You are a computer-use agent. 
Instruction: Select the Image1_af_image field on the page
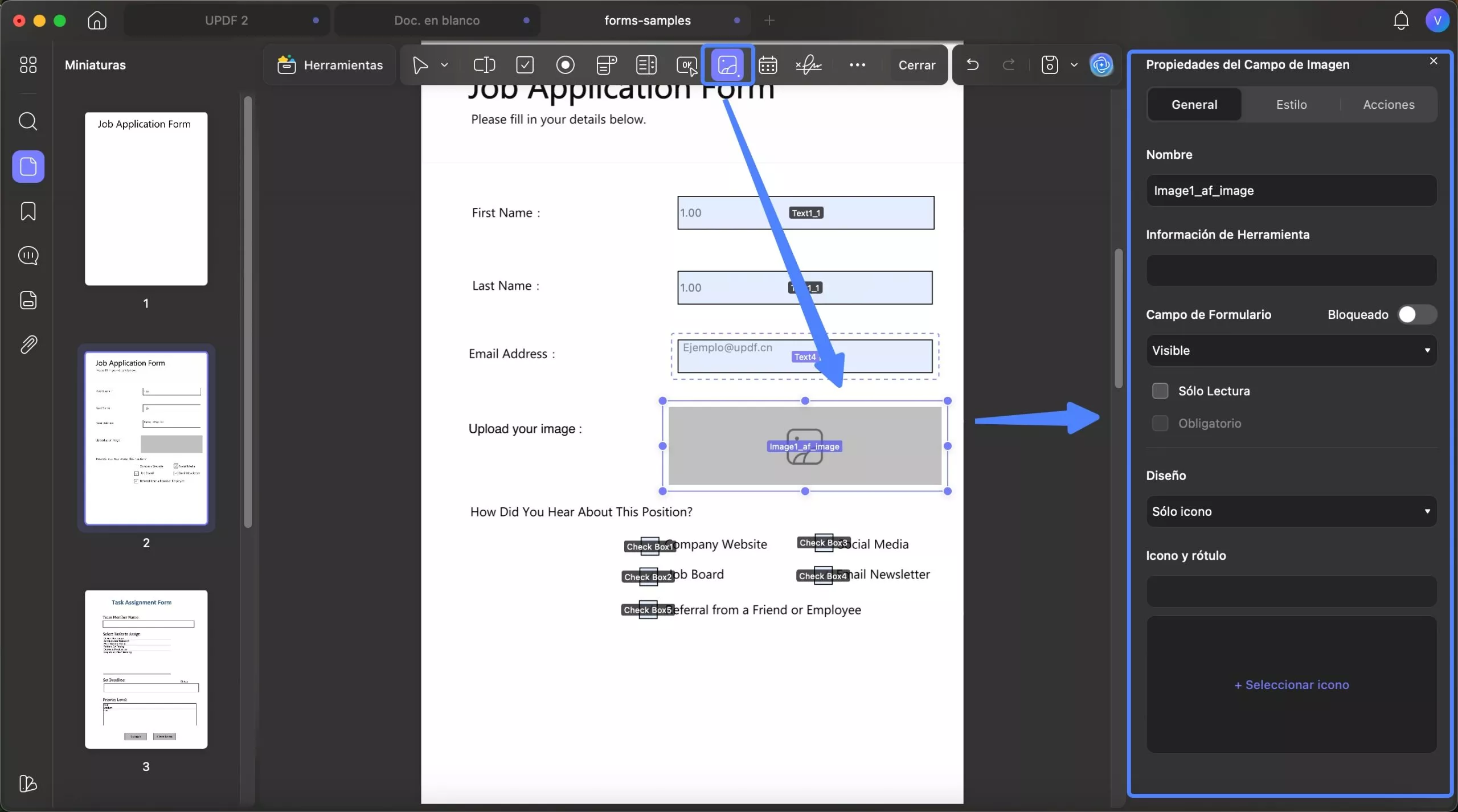coord(804,446)
